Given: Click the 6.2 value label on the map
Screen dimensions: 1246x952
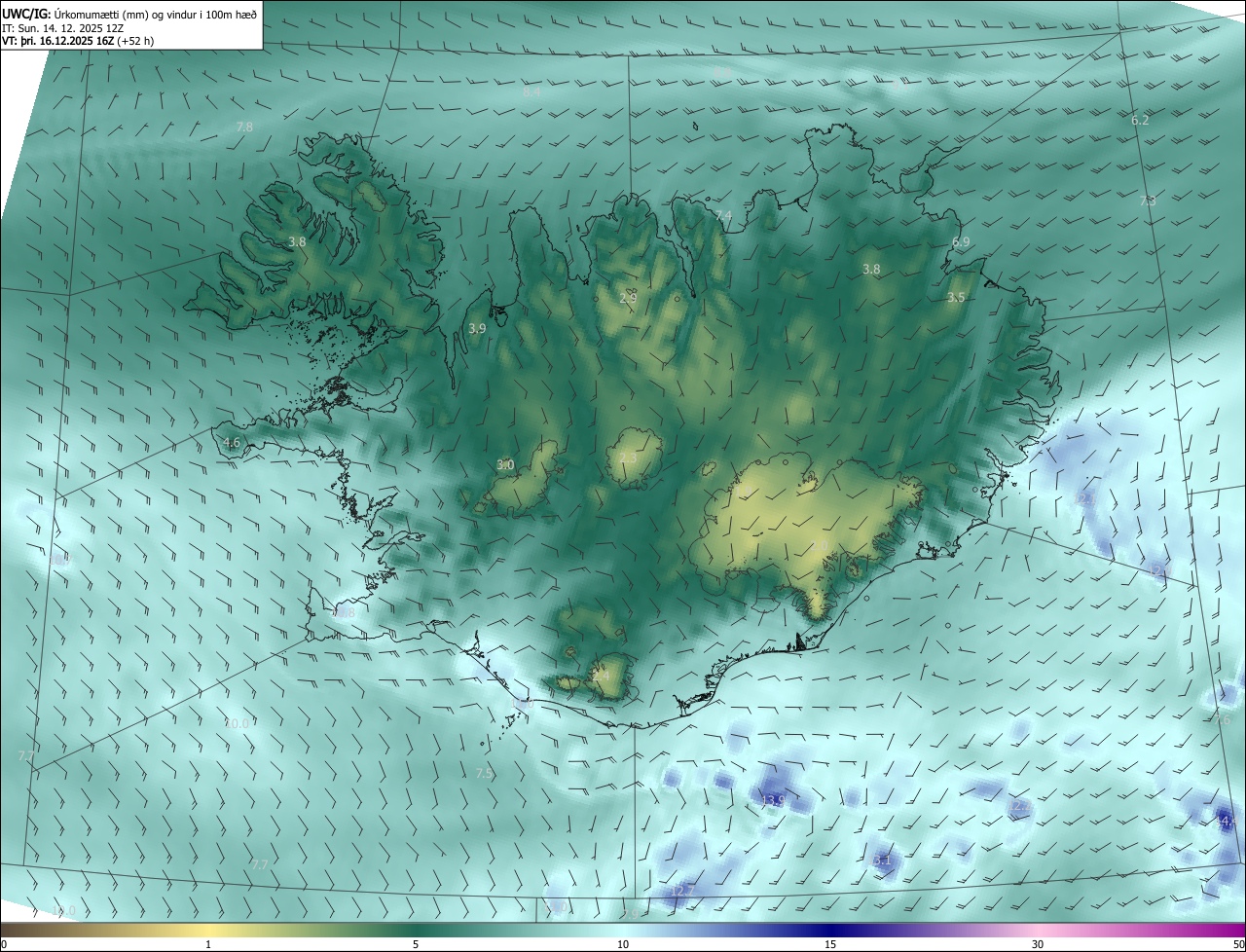Looking at the screenshot, I should [1140, 120].
